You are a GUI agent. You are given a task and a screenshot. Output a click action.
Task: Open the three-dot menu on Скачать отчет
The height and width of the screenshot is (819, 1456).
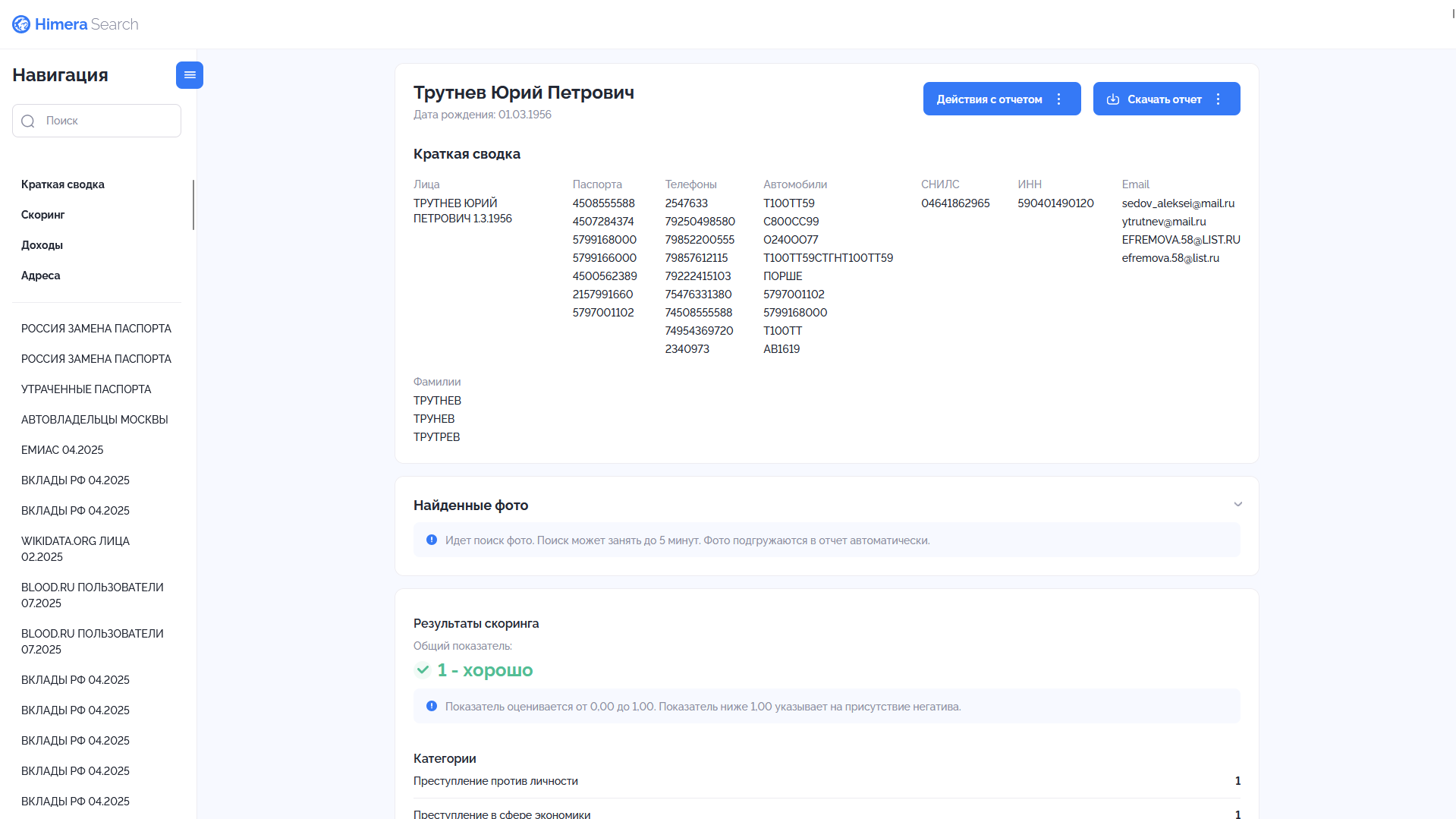(x=1219, y=99)
